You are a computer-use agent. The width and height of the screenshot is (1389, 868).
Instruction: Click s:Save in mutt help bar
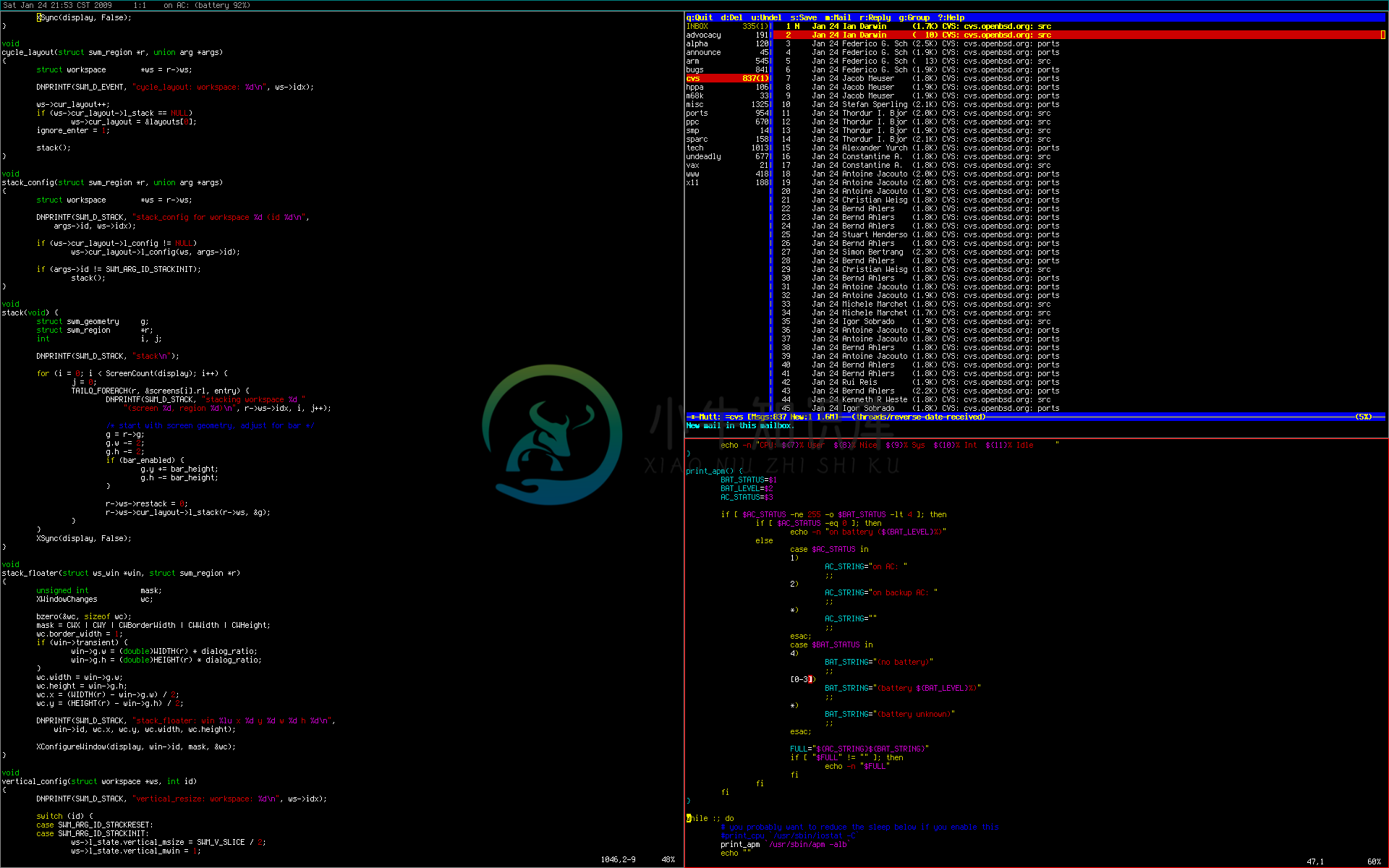(803, 17)
